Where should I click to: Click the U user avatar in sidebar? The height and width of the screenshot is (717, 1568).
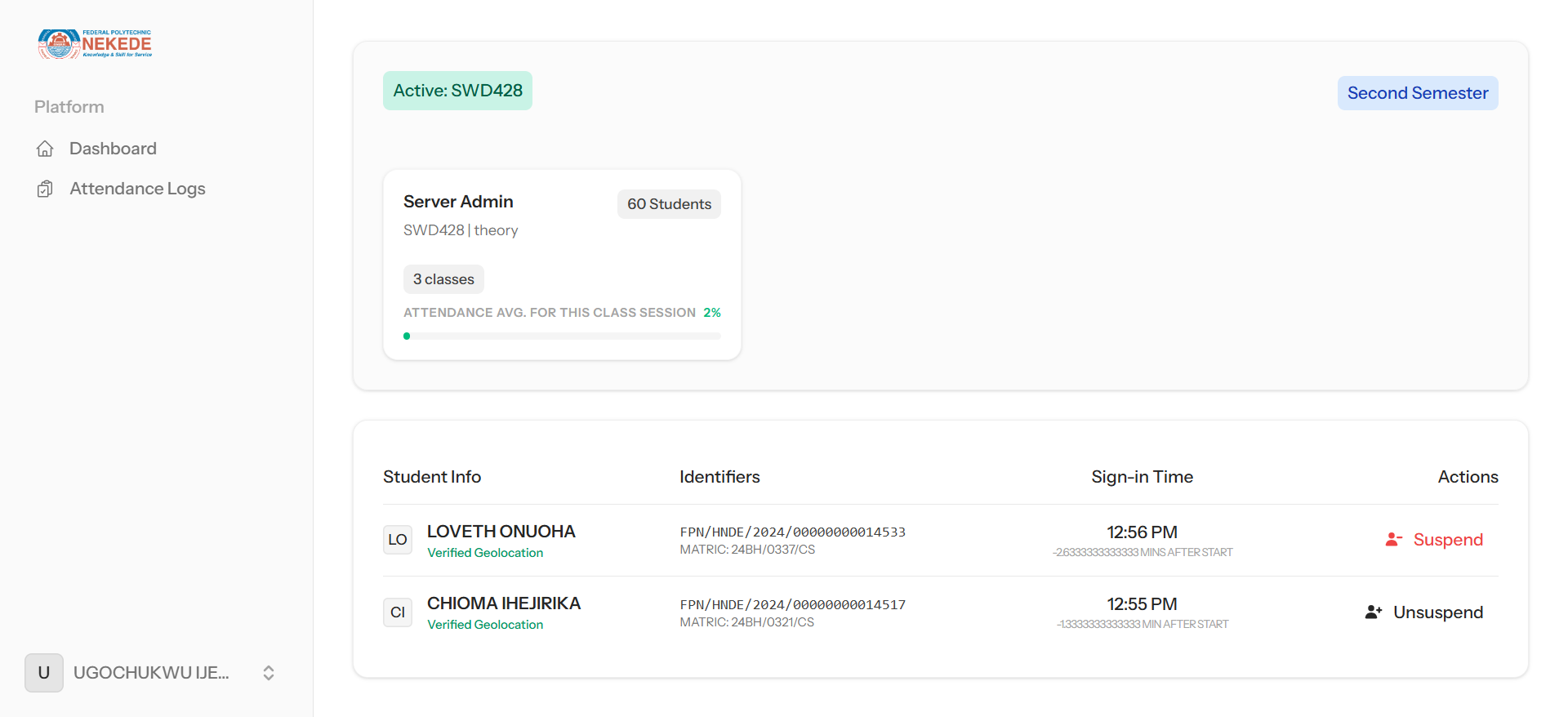(x=44, y=673)
